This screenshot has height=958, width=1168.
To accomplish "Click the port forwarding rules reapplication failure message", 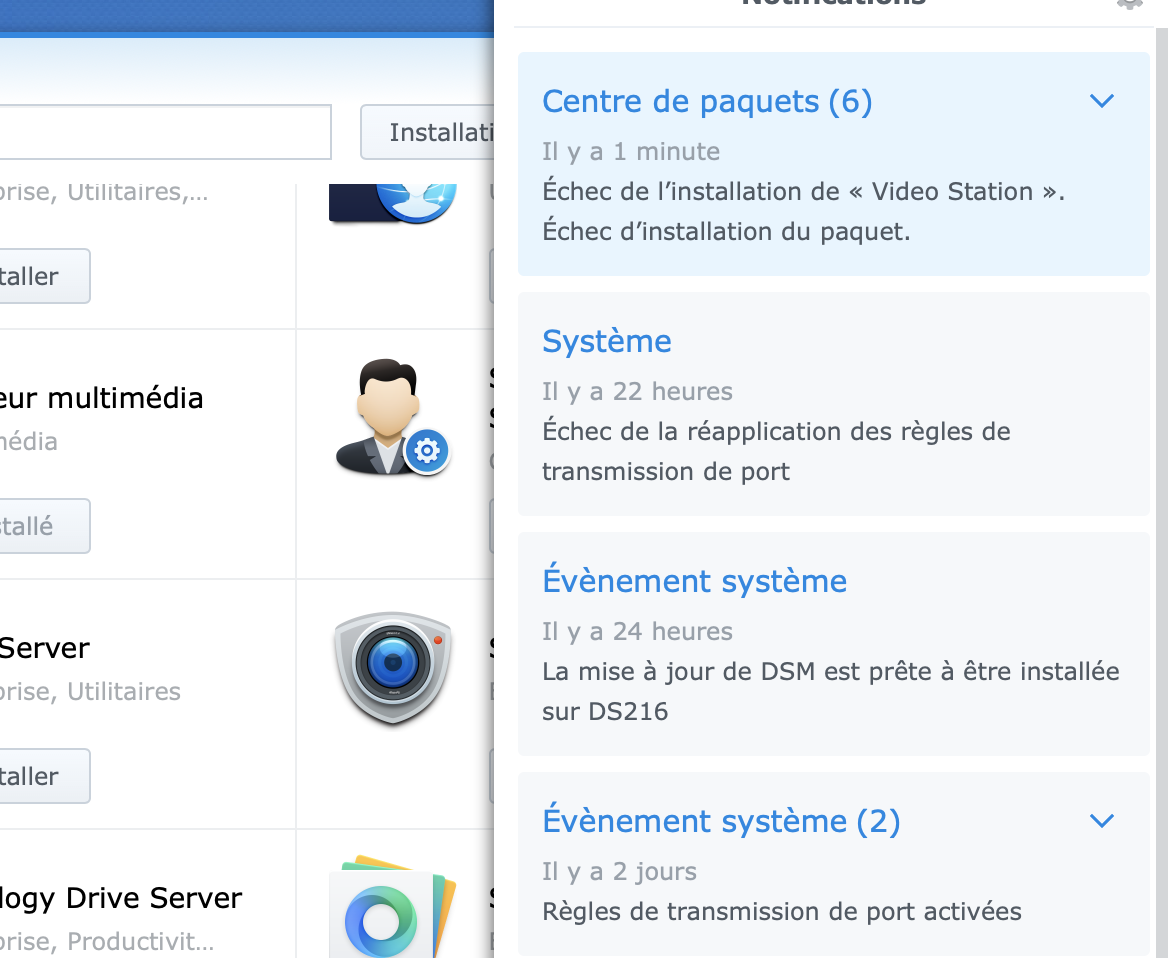I will click(776, 451).
